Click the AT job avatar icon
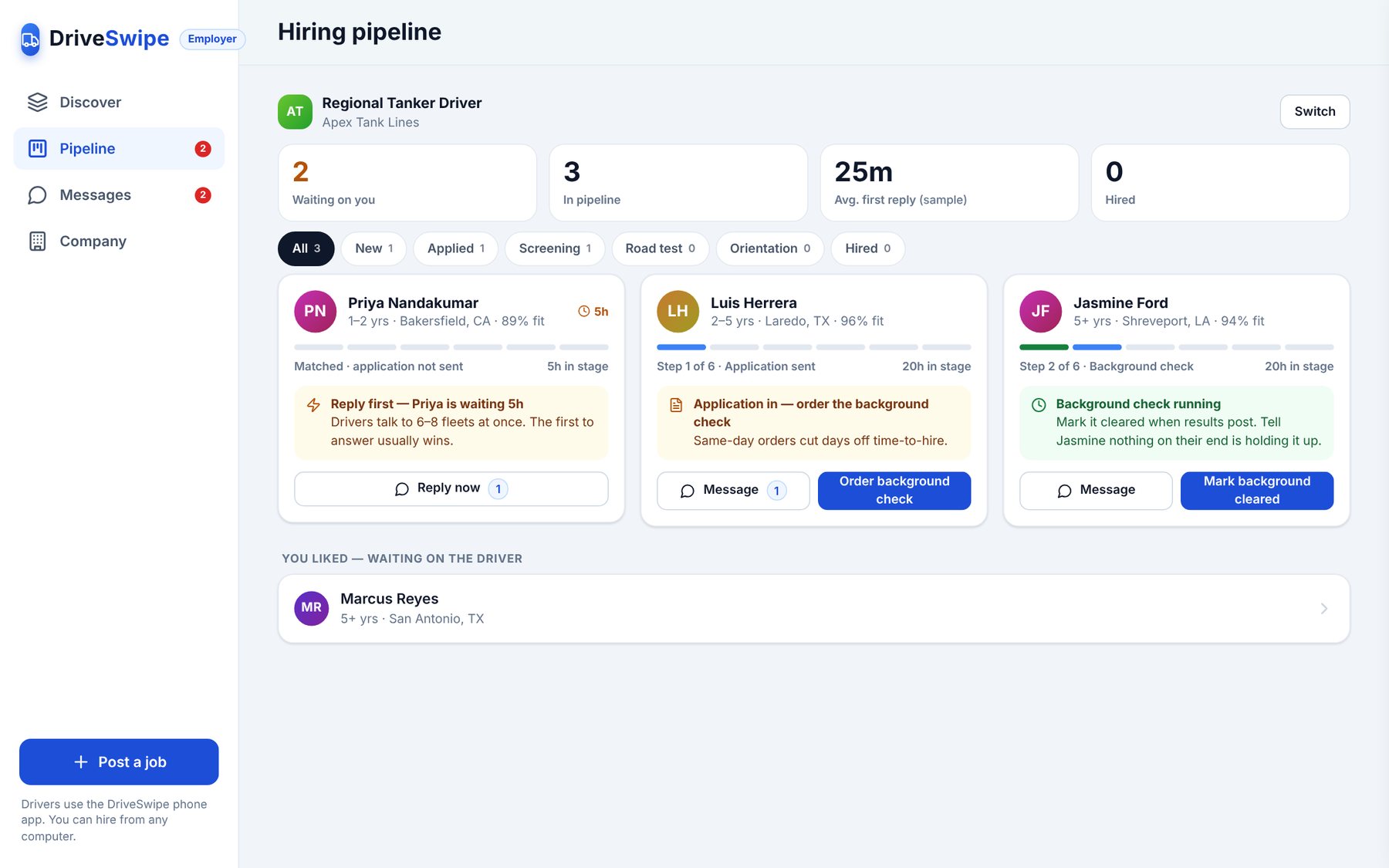The image size is (1389, 868). (295, 112)
